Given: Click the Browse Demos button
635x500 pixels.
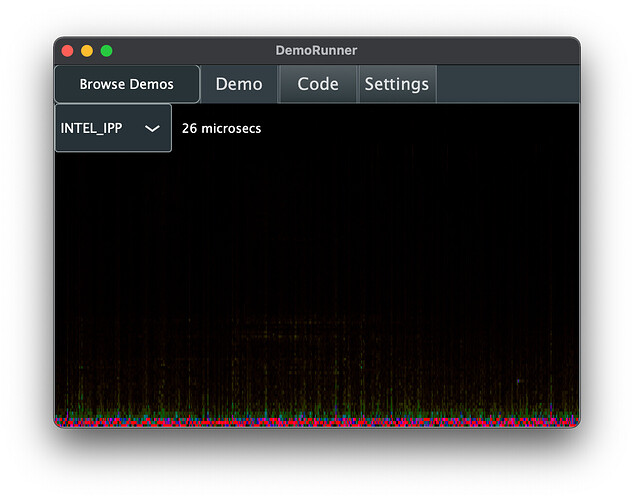Looking at the screenshot, I should (x=127, y=84).
